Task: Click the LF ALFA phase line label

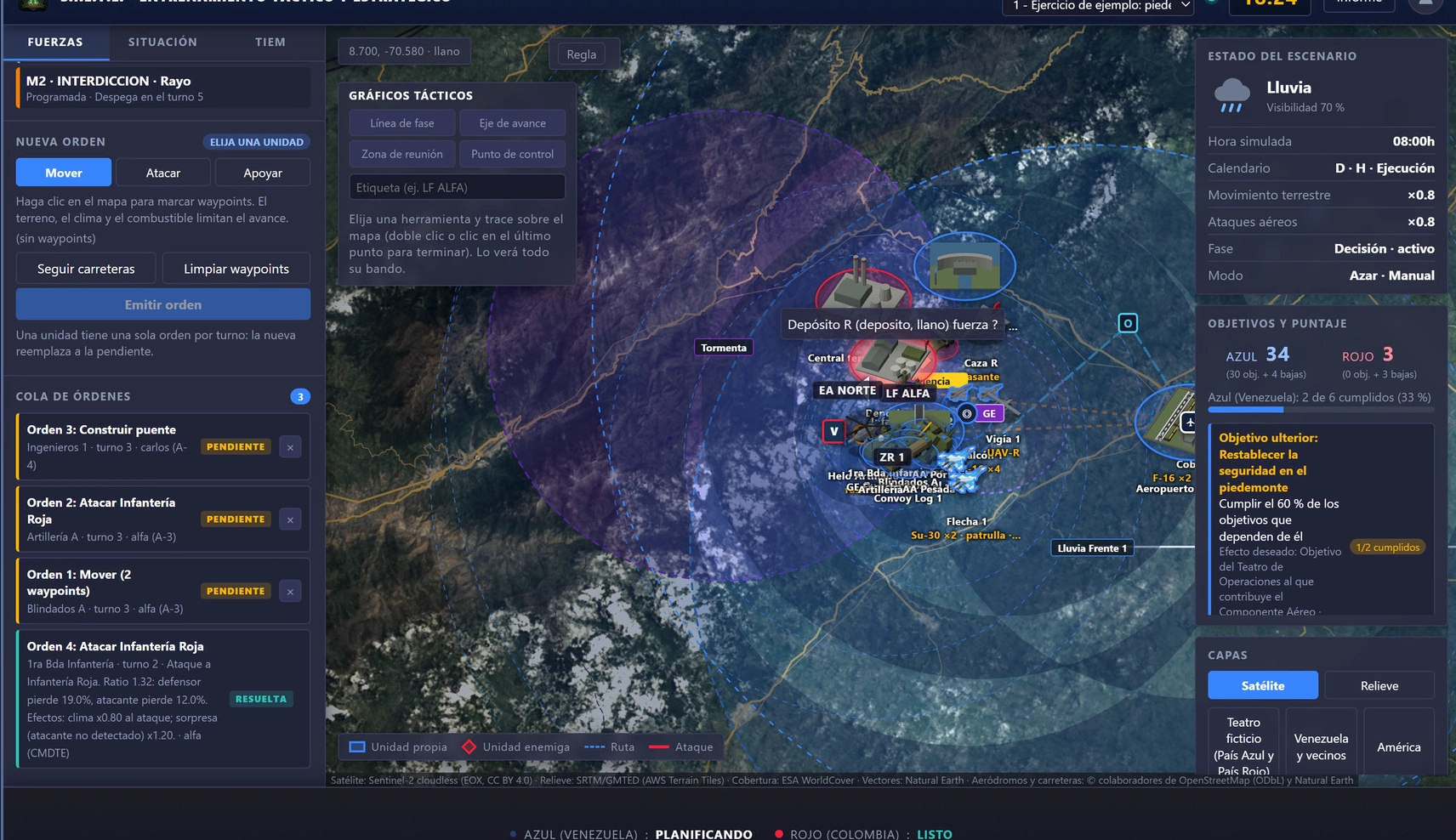Action: (x=907, y=393)
